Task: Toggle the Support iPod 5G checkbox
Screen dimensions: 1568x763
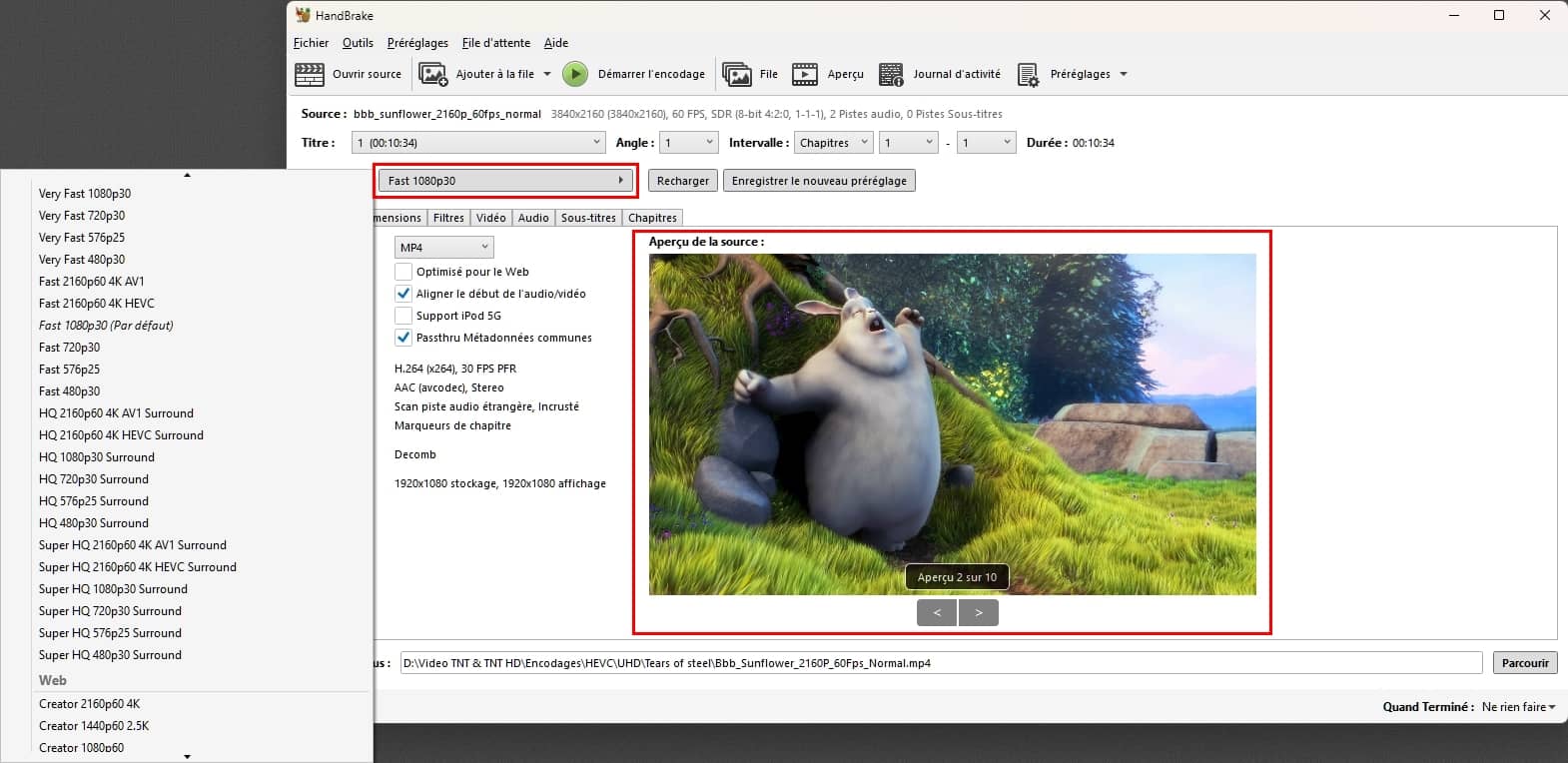Action: tap(403, 316)
